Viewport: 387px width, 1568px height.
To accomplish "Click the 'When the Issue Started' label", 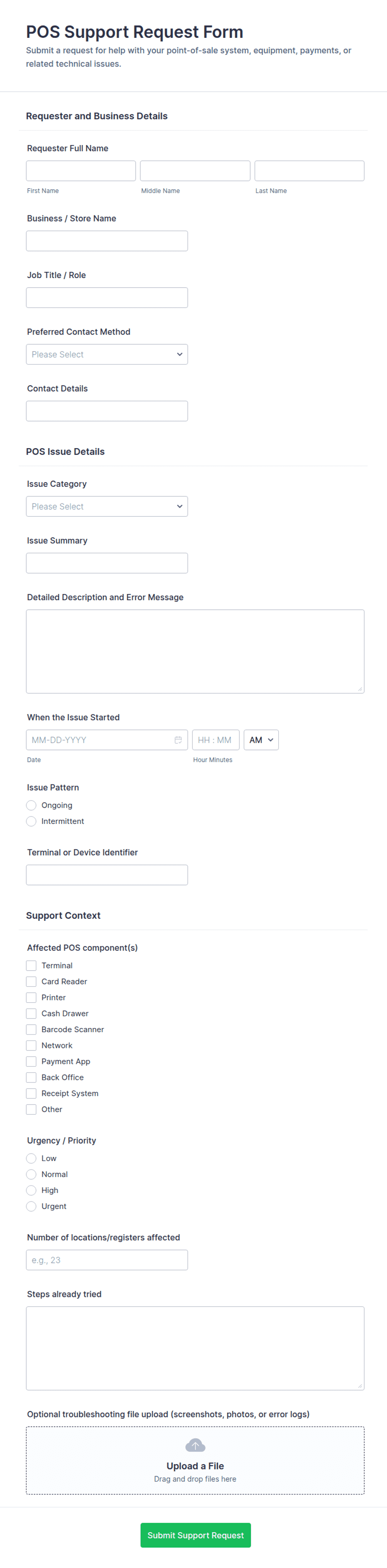I will tap(73, 717).
